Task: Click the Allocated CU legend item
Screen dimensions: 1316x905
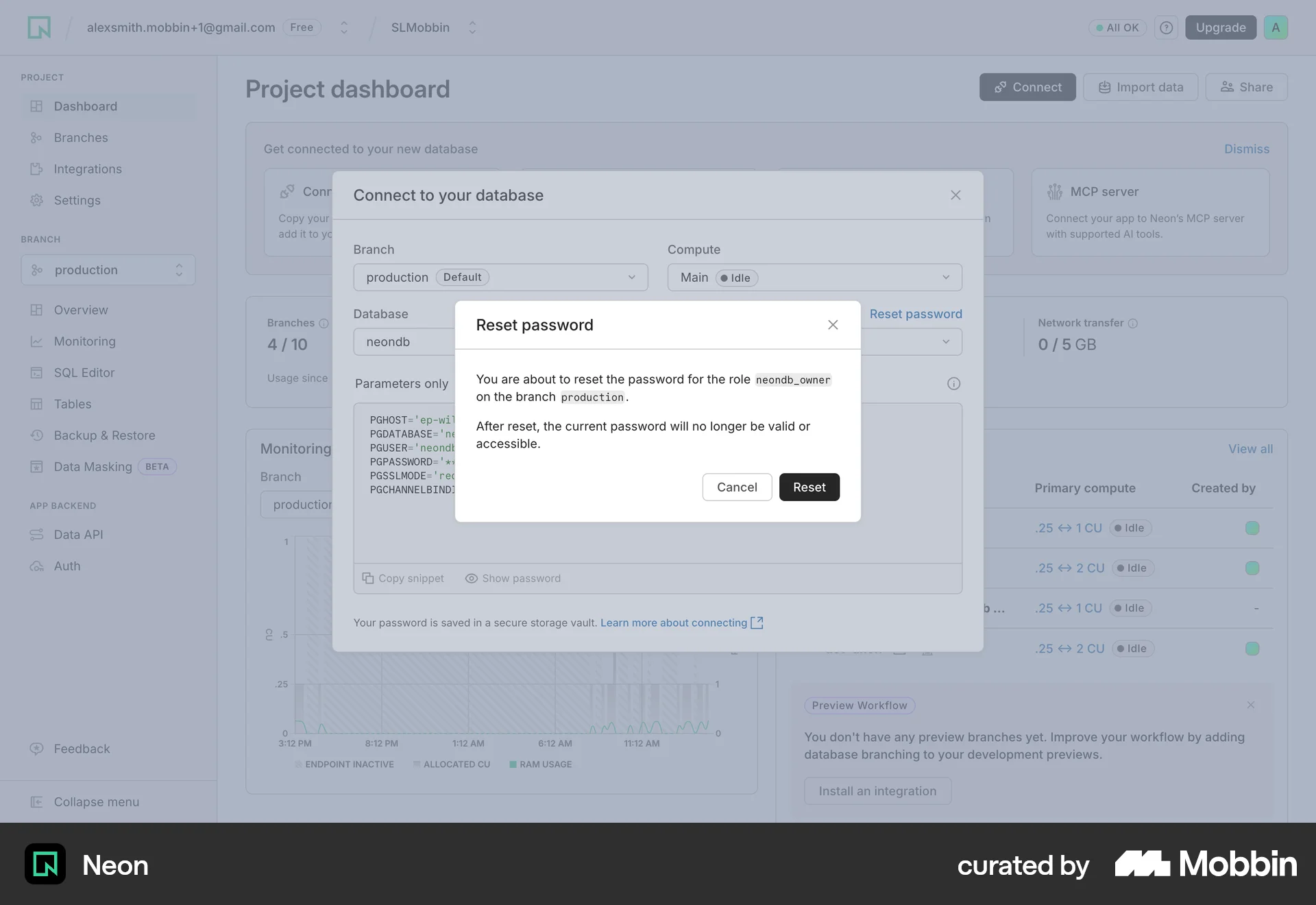Action: (452, 764)
